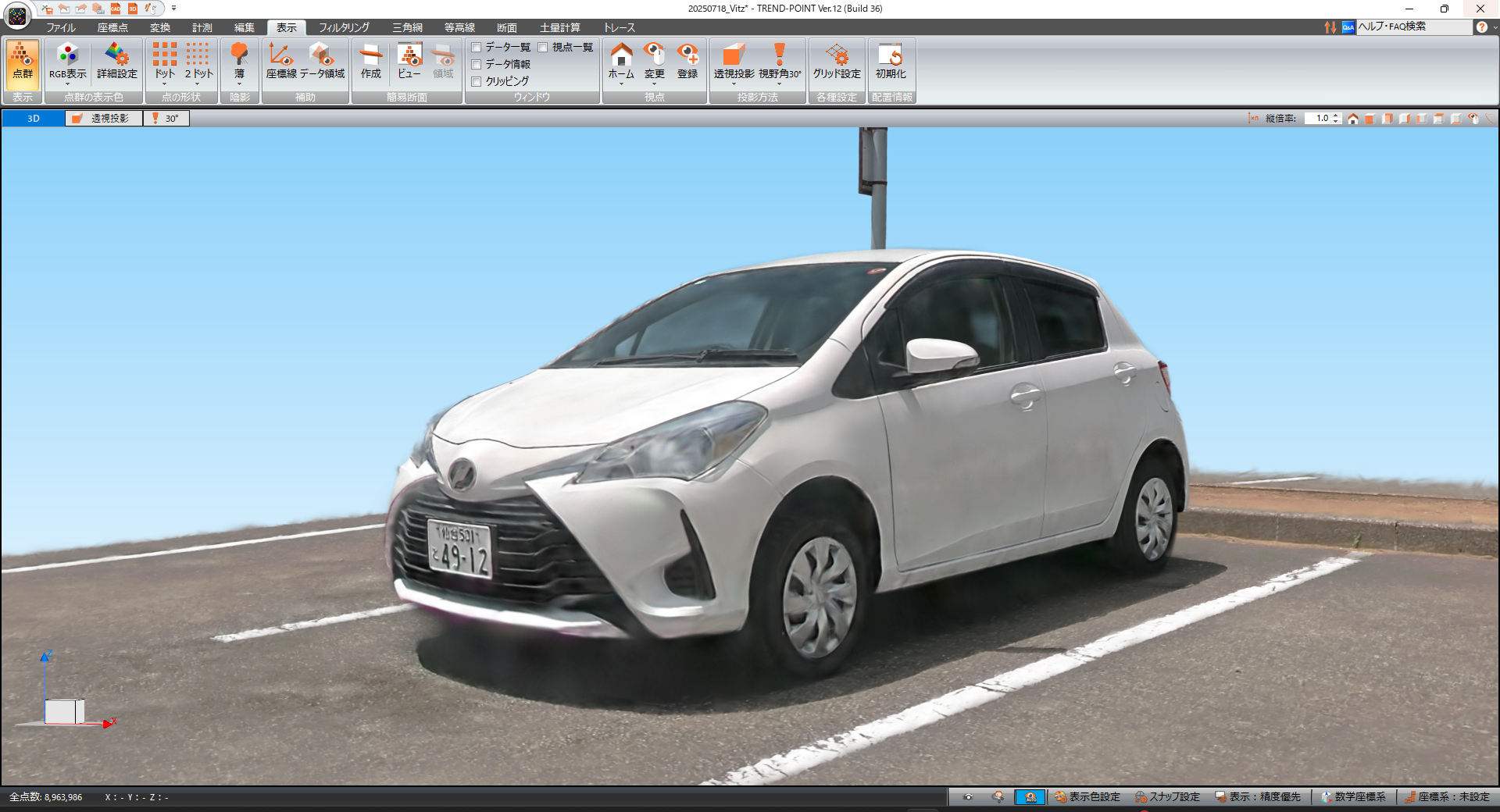Click the 点群 point cloud display button
The image size is (1500, 812).
pyautogui.click(x=22, y=62)
